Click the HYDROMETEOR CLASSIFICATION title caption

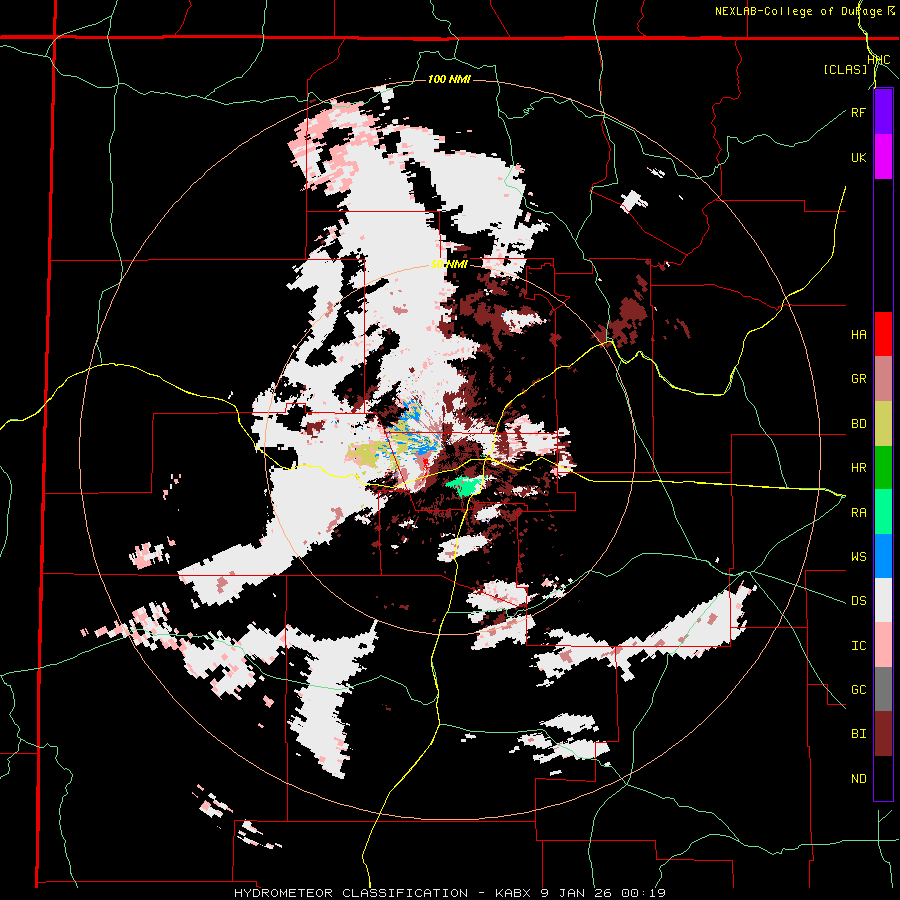point(449,893)
